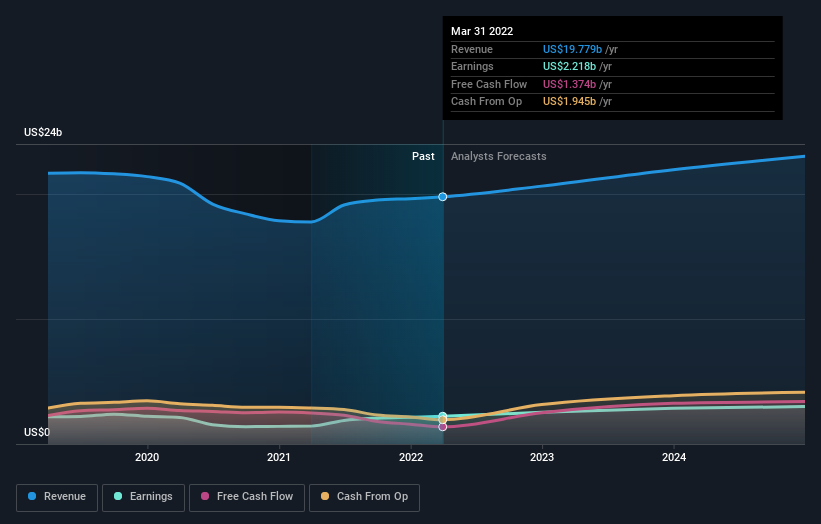Click the Analysts Forecasts label
821x524 pixels.
498,156
